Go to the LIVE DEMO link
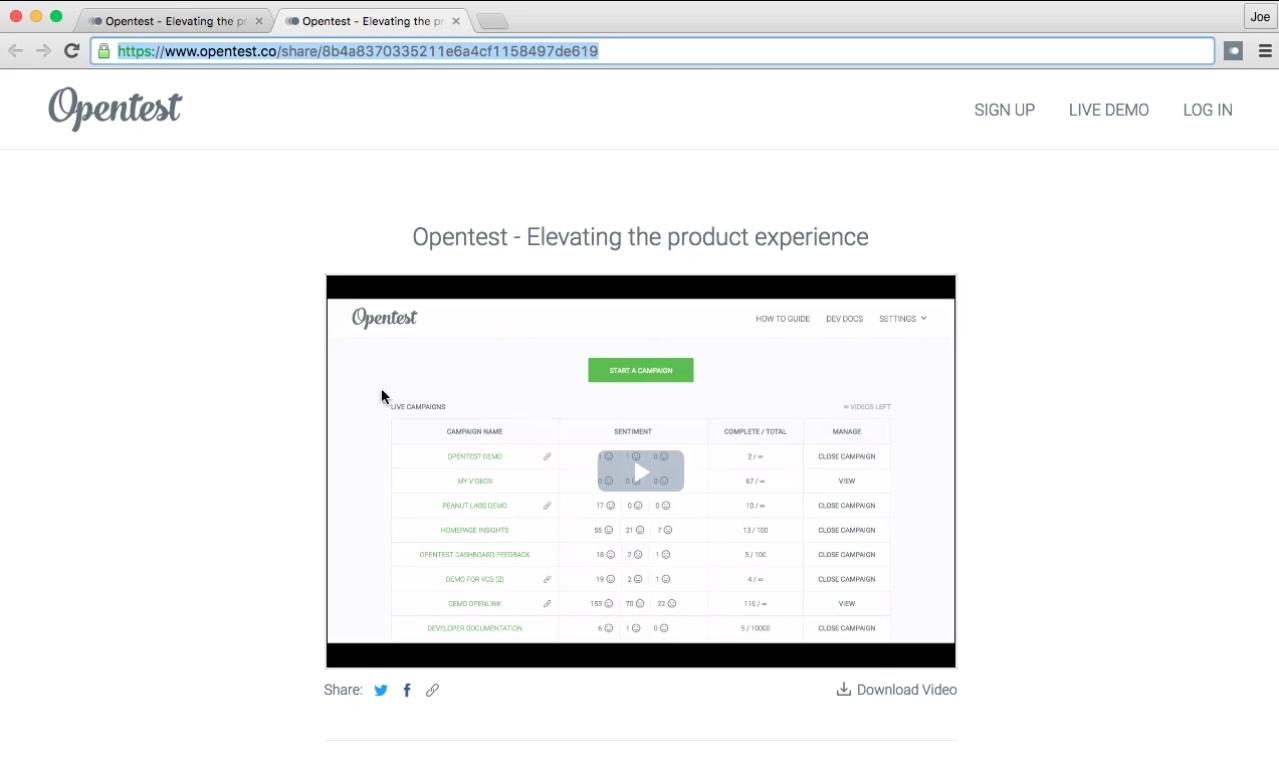The height and width of the screenshot is (761, 1279). [1109, 110]
